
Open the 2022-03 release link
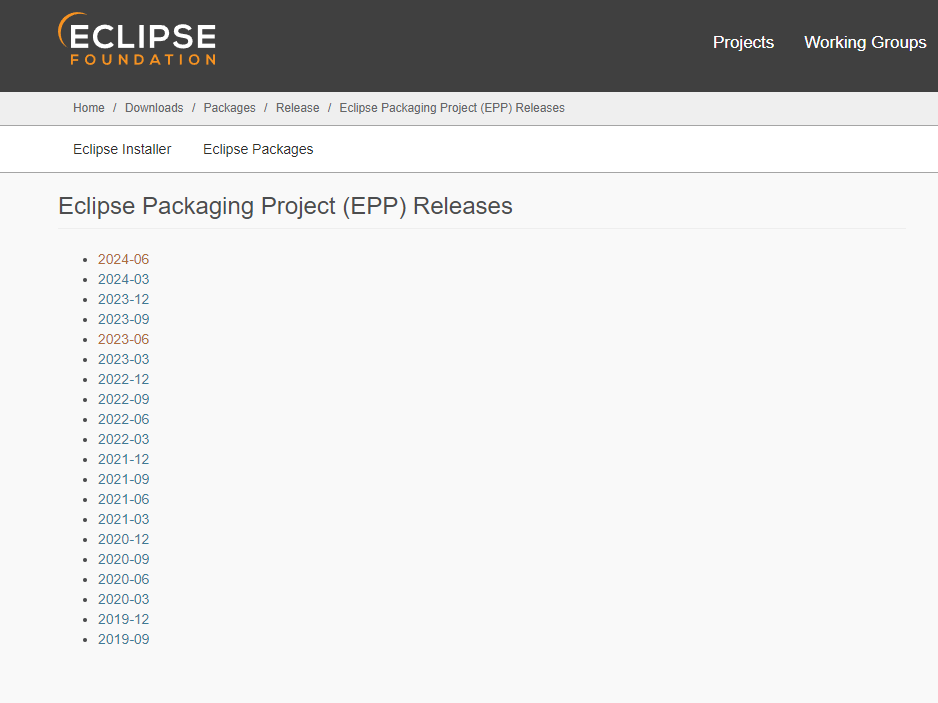click(123, 439)
